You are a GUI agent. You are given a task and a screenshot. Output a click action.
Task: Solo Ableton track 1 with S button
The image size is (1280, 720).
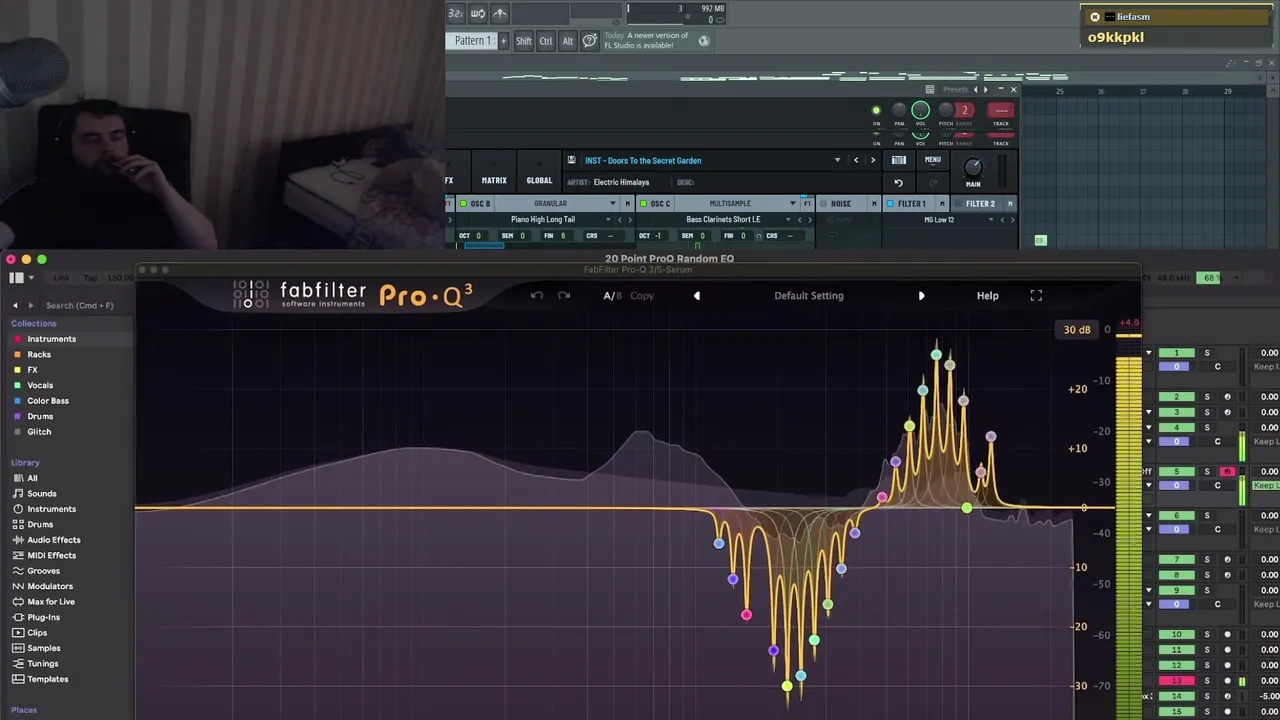pyautogui.click(x=1206, y=353)
